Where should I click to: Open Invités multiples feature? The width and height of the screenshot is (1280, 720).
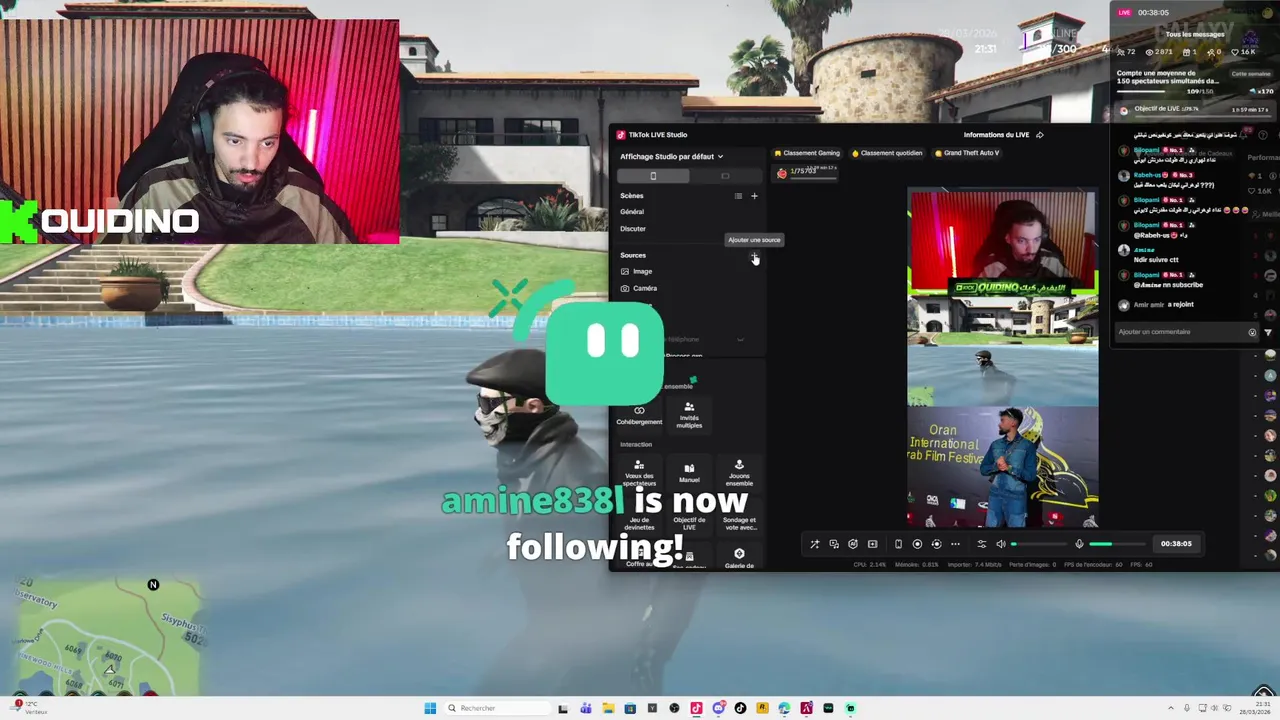689,415
